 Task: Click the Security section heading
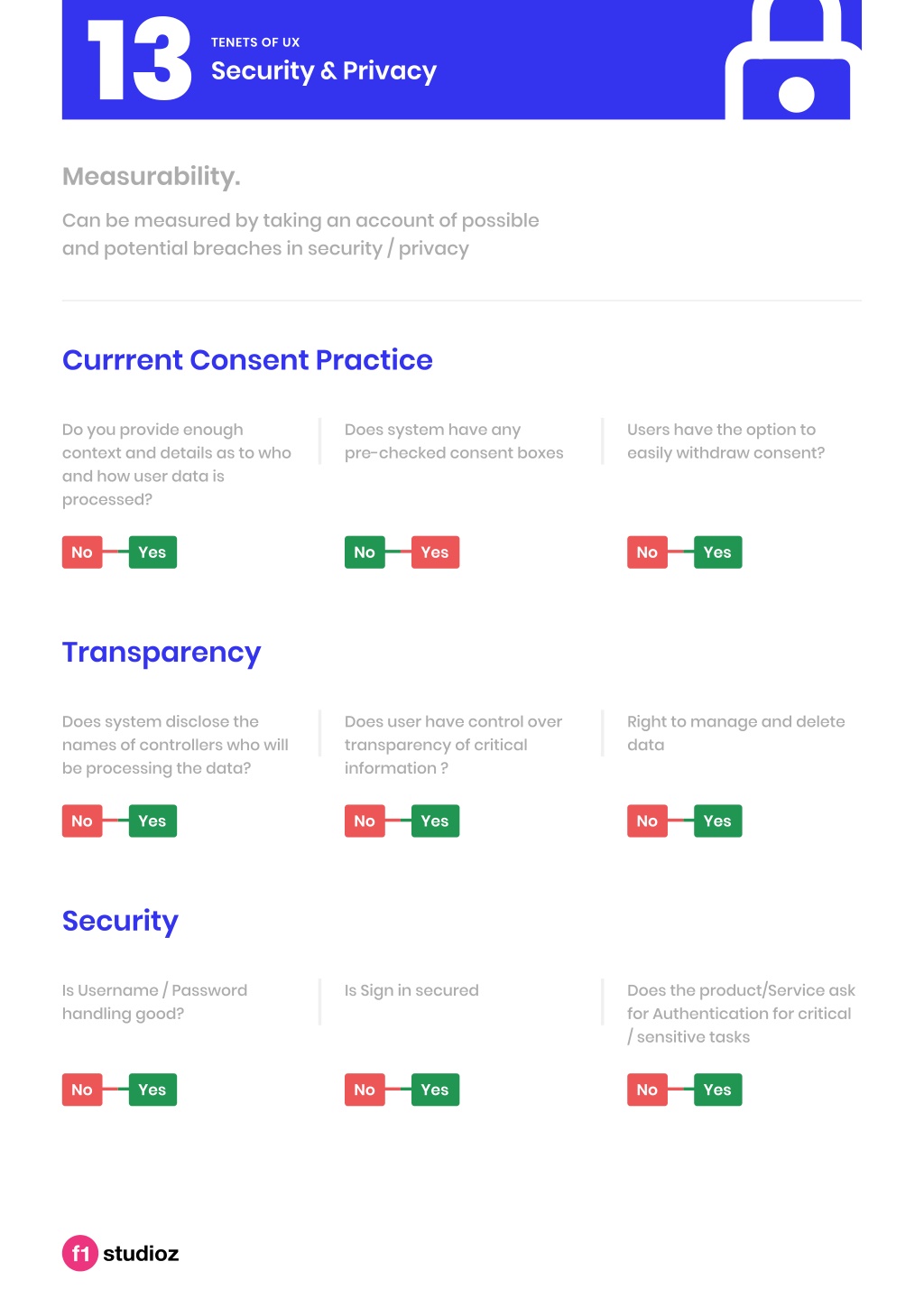click(120, 922)
